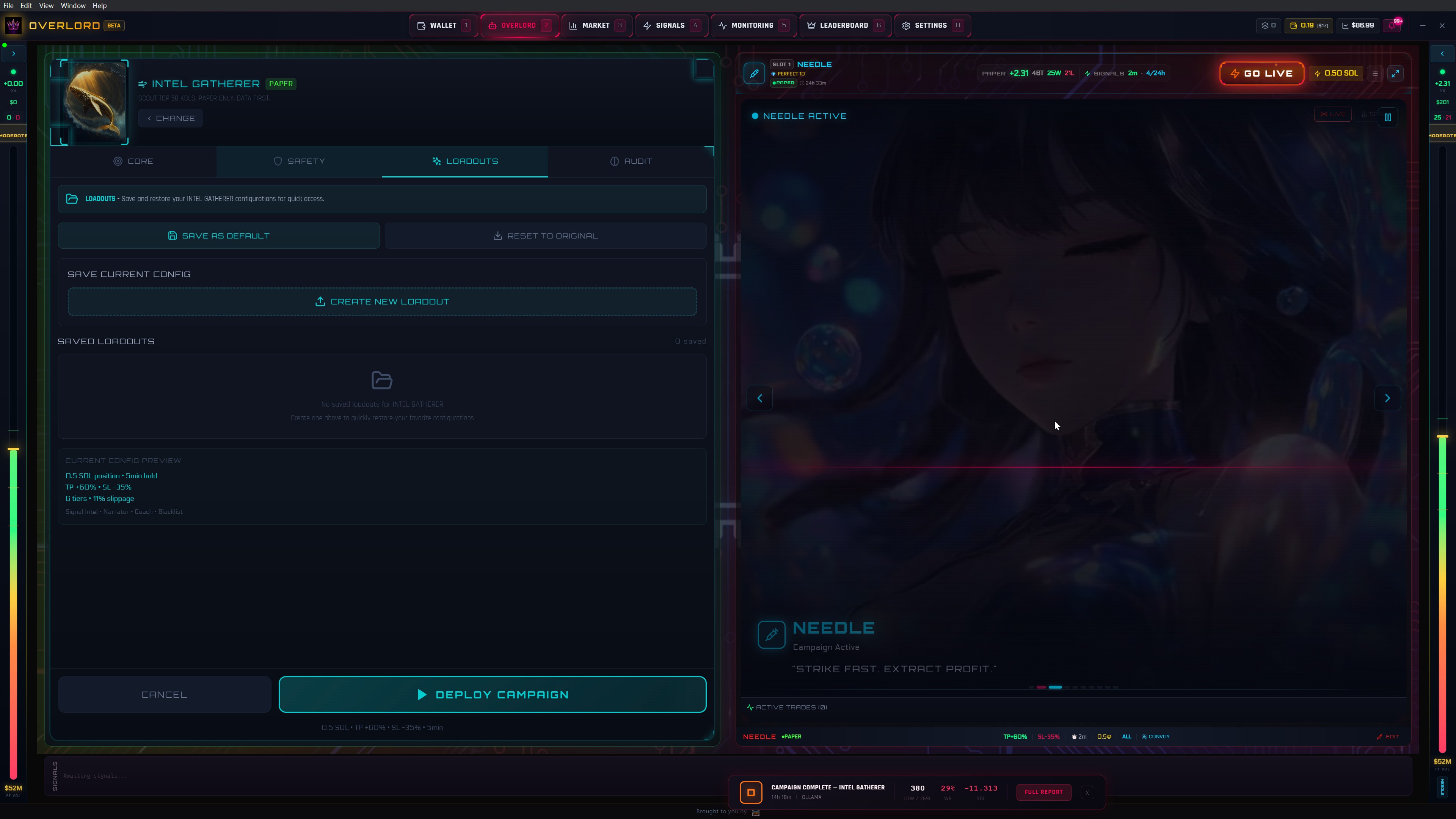The height and width of the screenshot is (819, 1456).
Task: Select the LOADOUTS tab
Action: 464,162
